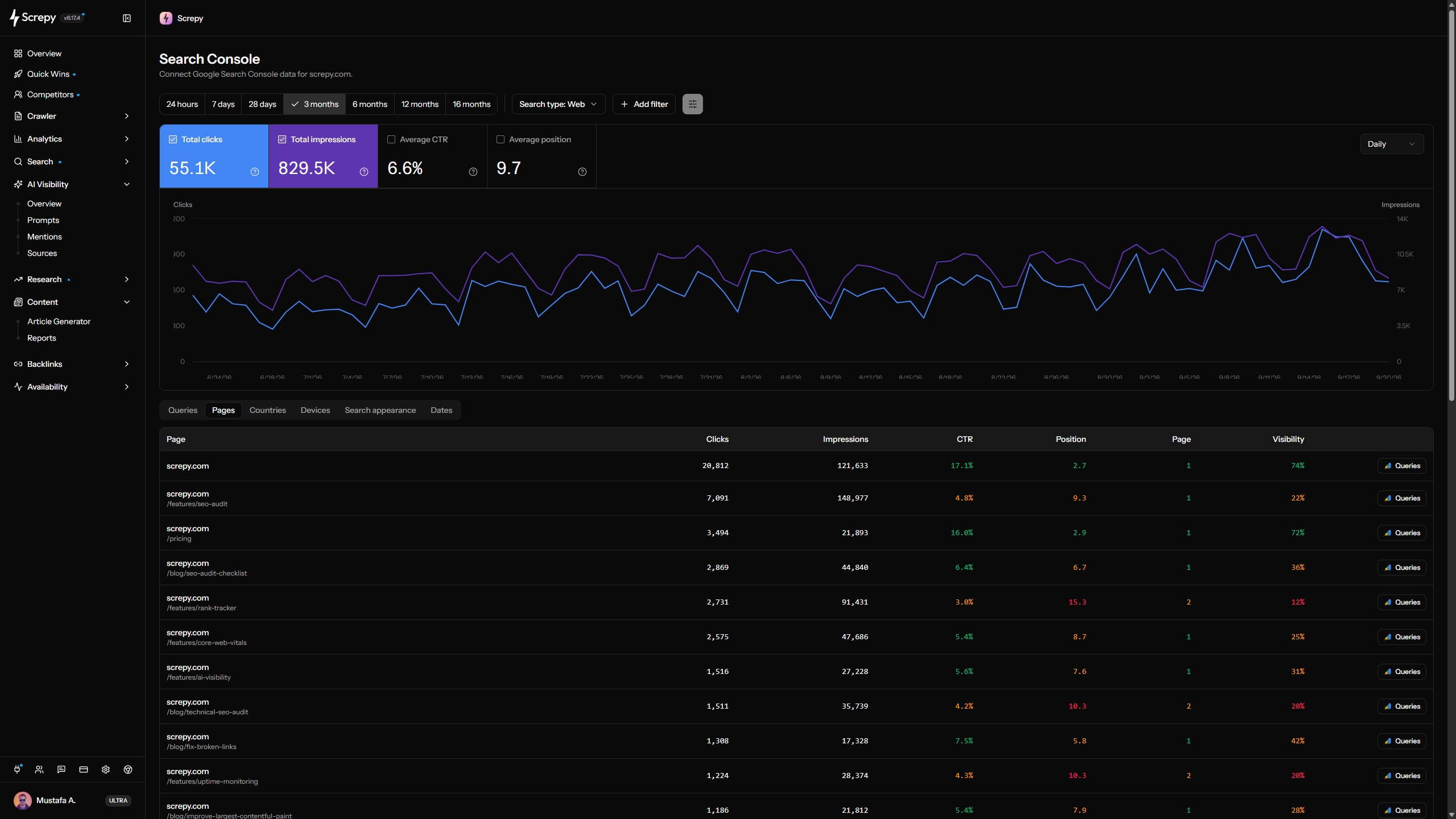Switch to the Devices tab
1456x819 pixels.
point(315,410)
